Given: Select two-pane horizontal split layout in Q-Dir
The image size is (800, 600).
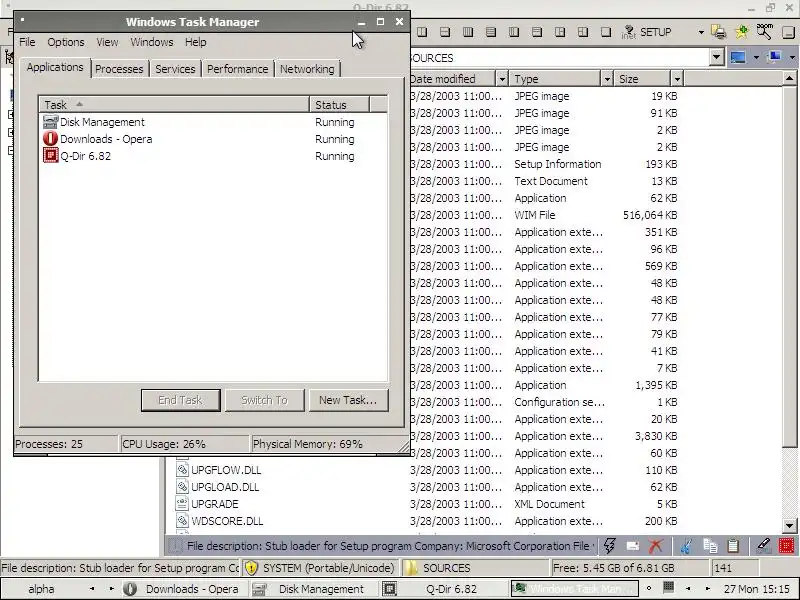Looking at the screenshot, I should tap(445, 32).
